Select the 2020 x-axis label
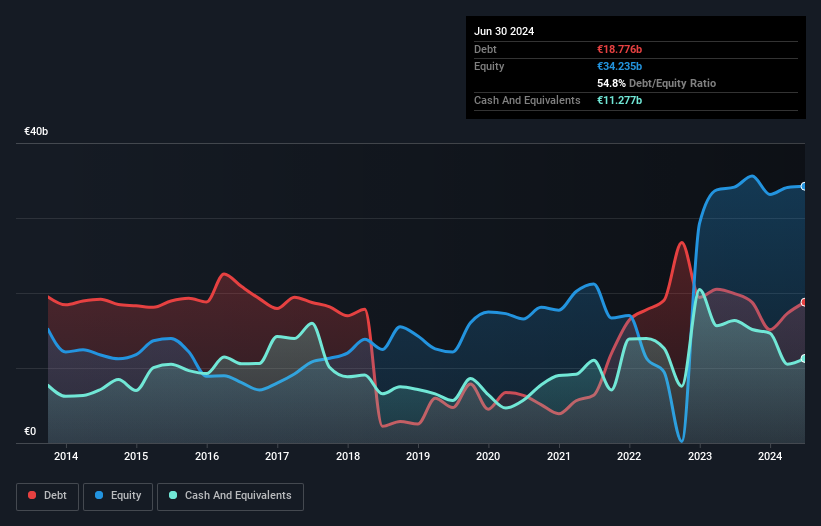The height and width of the screenshot is (526, 821). click(x=488, y=456)
